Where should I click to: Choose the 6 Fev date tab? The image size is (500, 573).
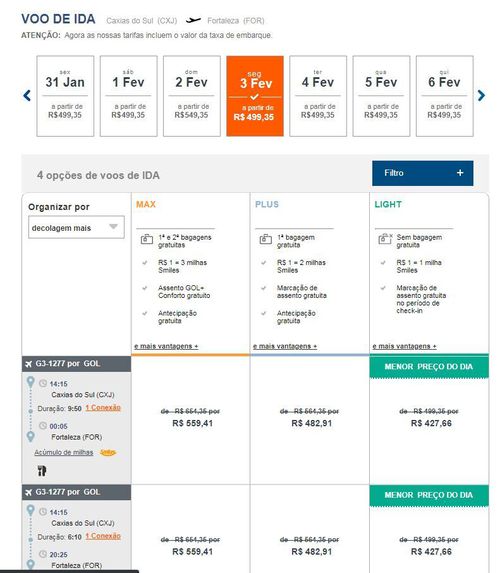point(444,96)
